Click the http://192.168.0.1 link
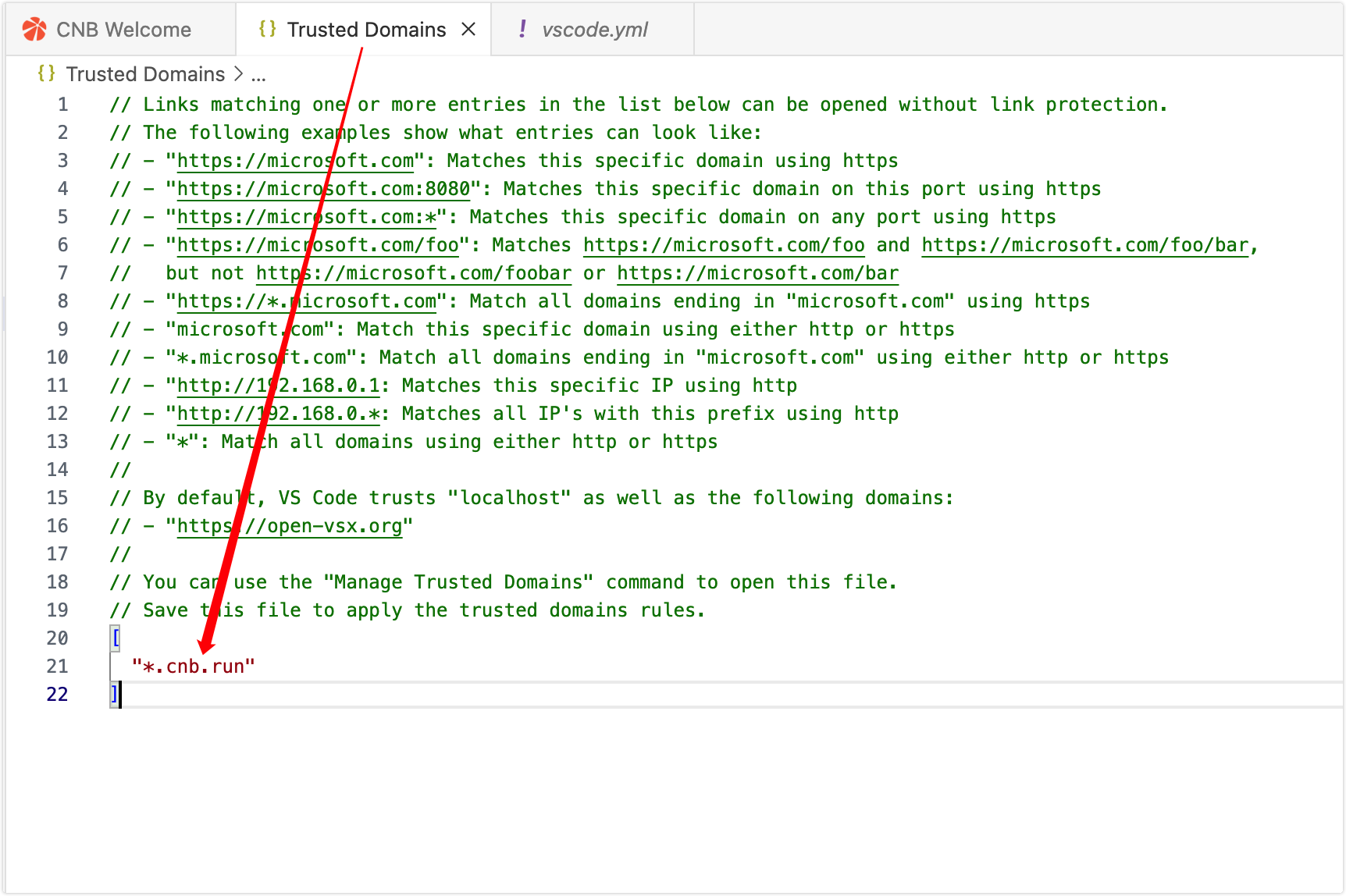Image resolution: width=1346 pixels, height=896 pixels. pos(278,386)
